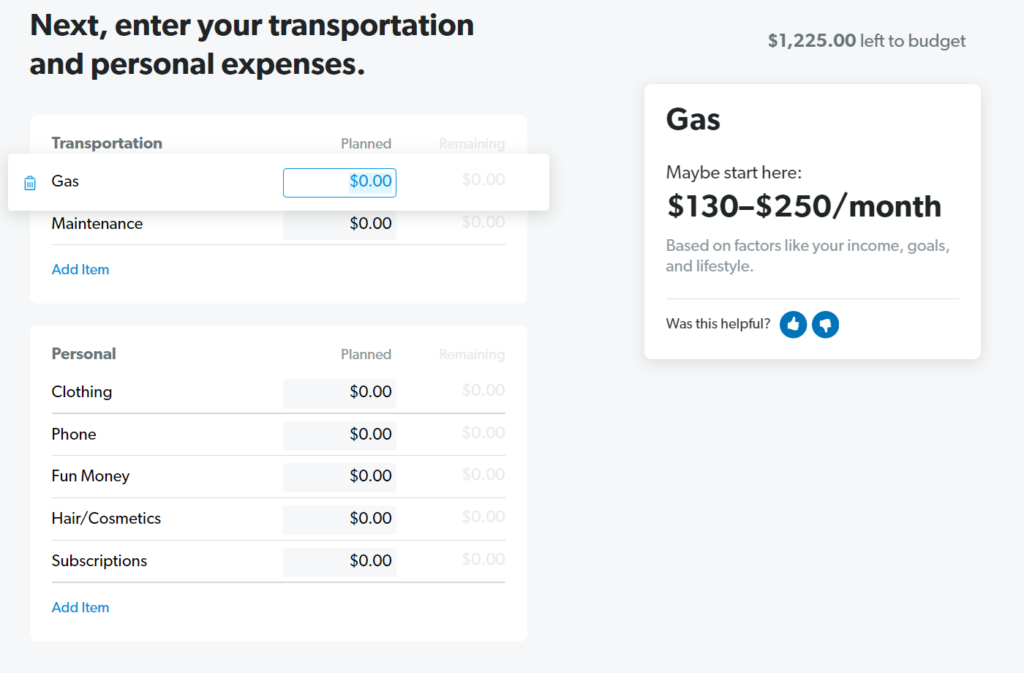Click the trash icon beside Gas
This screenshot has height=673, width=1024.
coord(30,183)
